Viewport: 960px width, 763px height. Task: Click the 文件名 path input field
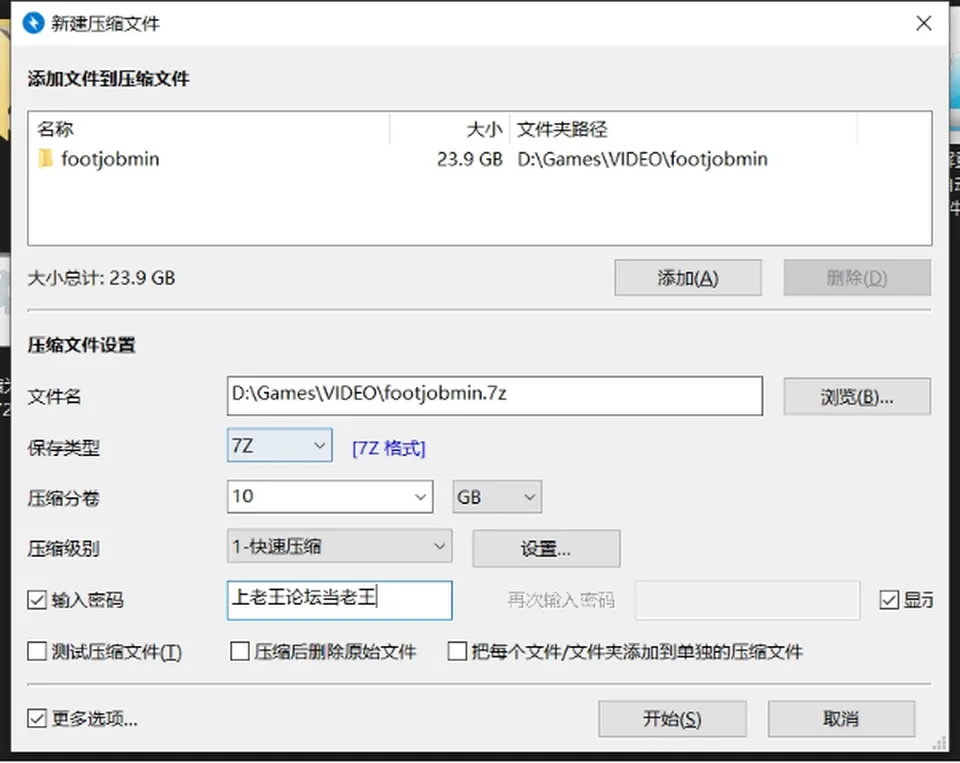[x=495, y=396]
